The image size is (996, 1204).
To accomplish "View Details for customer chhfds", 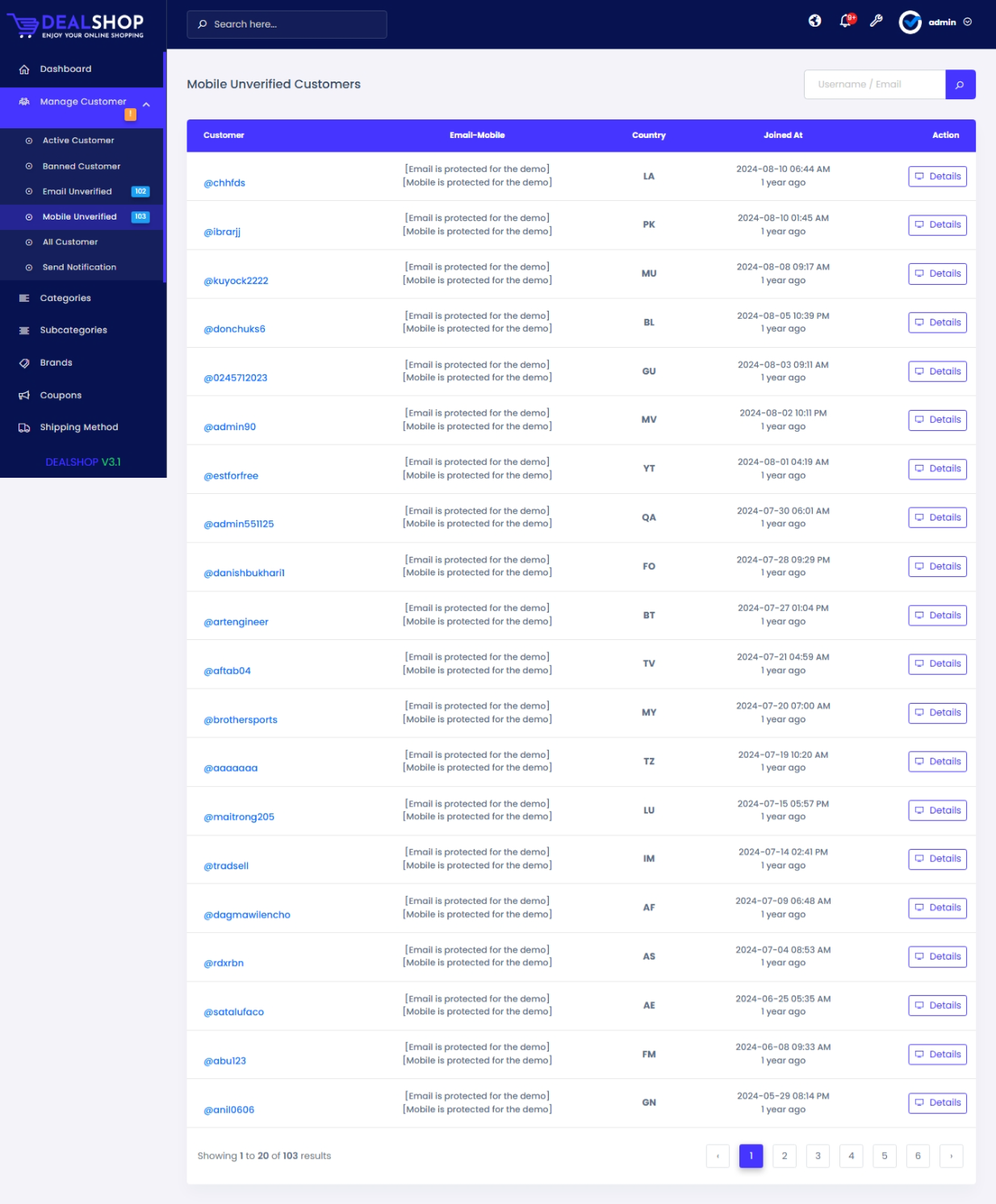I will (937, 177).
